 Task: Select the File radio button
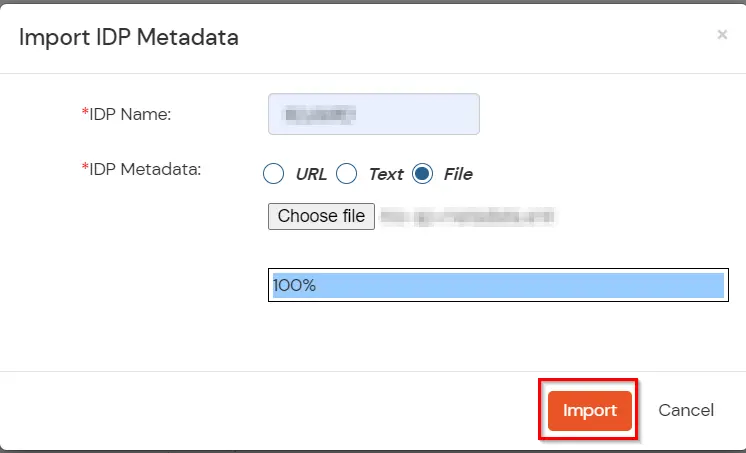pyautogui.click(x=422, y=174)
